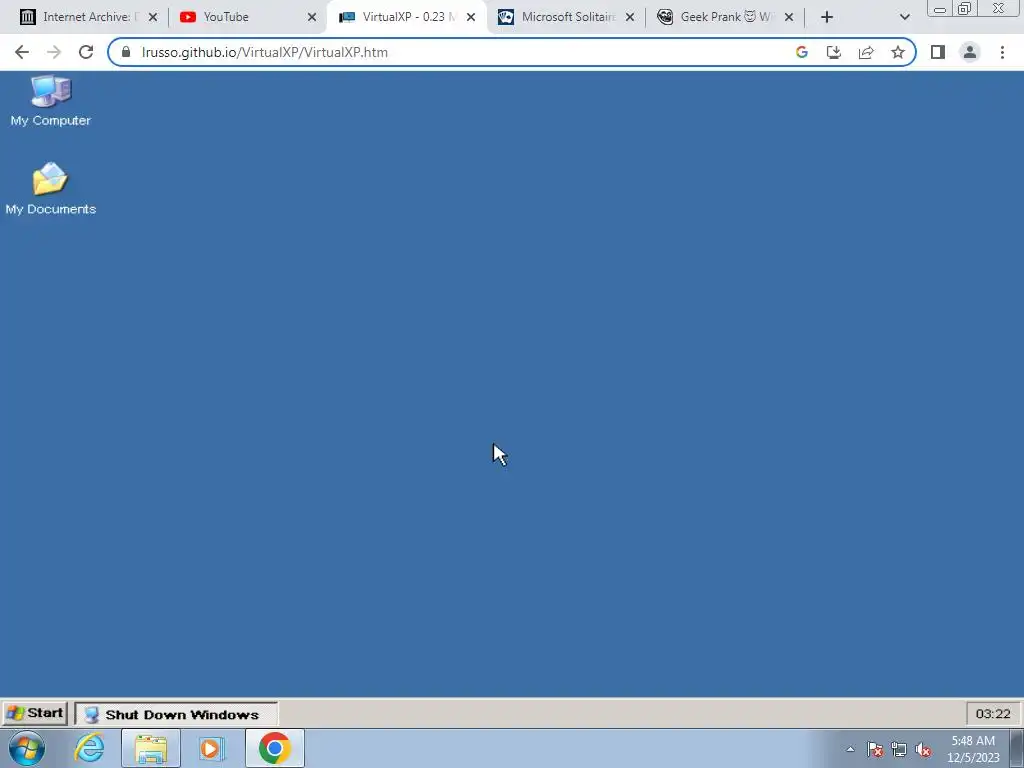Open the Windows 7 Start orb
This screenshot has height=768, width=1024.
click(x=27, y=748)
